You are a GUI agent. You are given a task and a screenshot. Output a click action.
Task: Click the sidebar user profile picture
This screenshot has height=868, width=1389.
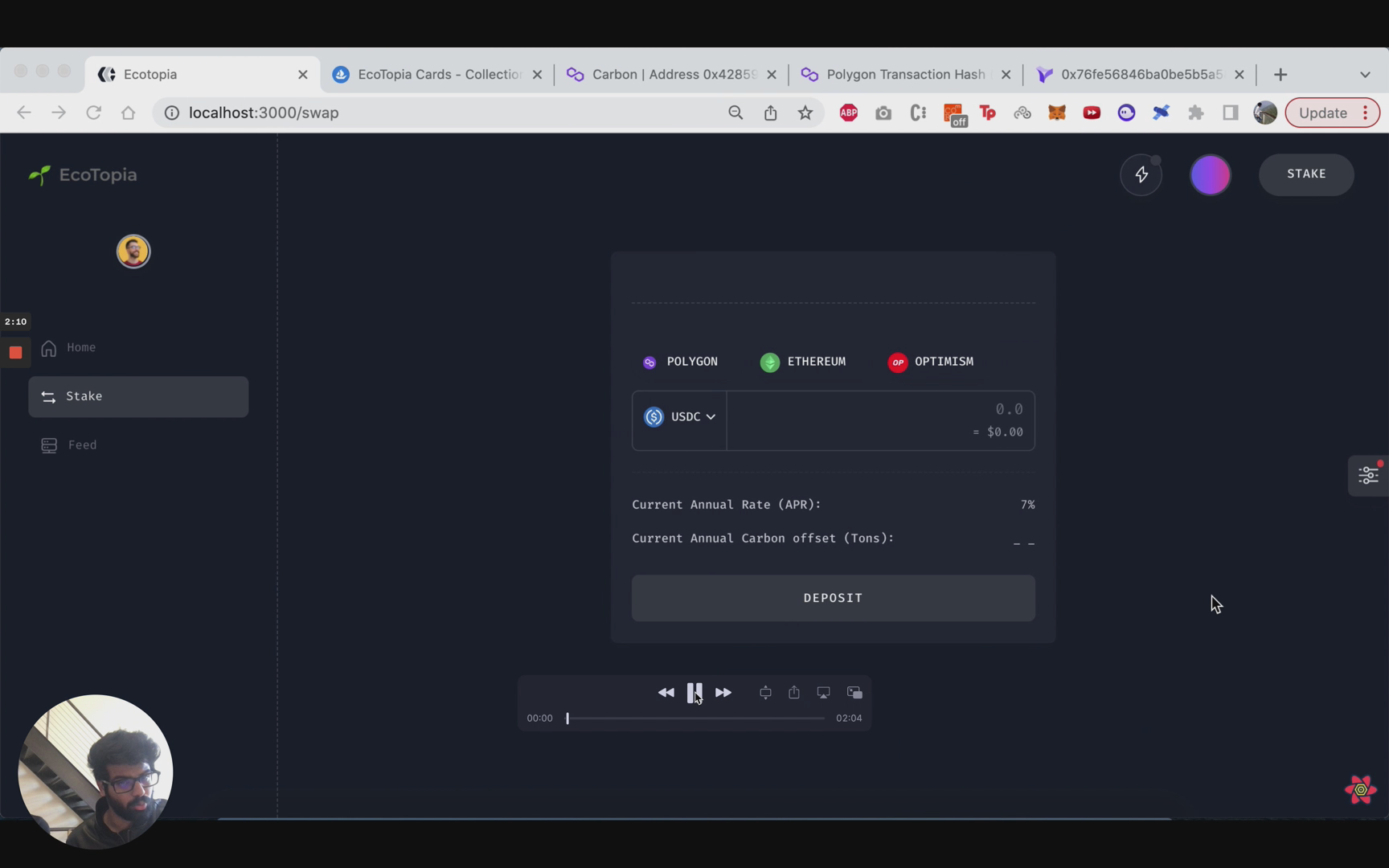[133, 252]
